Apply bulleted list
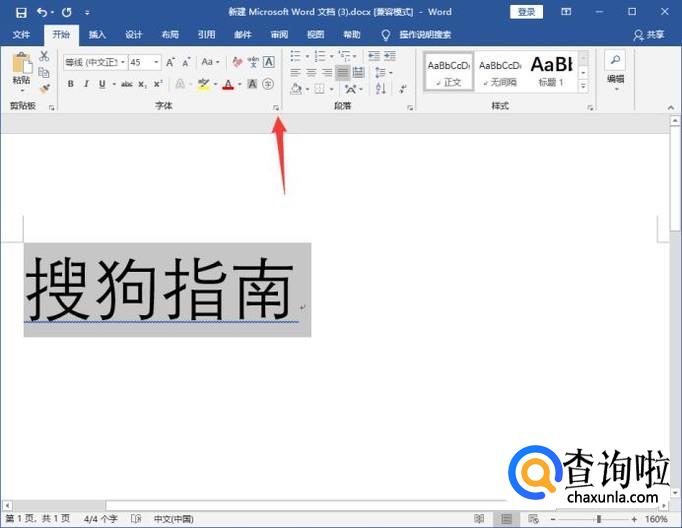The width and height of the screenshot is (682, 528). click(296, 56)
